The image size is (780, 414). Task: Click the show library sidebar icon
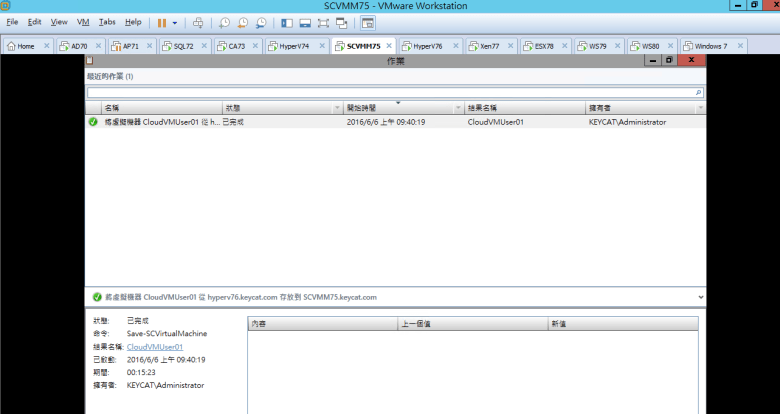pyautogui.click(x=287, y=22)
